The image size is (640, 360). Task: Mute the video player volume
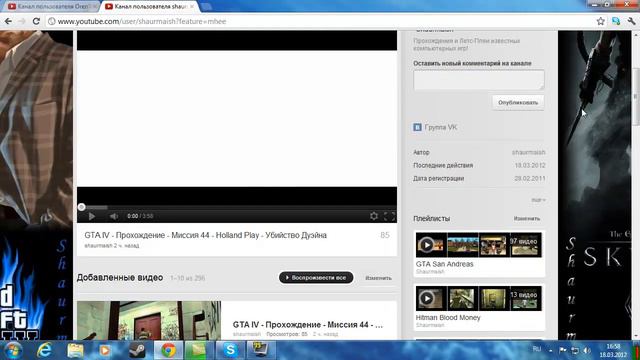point(114,216)
